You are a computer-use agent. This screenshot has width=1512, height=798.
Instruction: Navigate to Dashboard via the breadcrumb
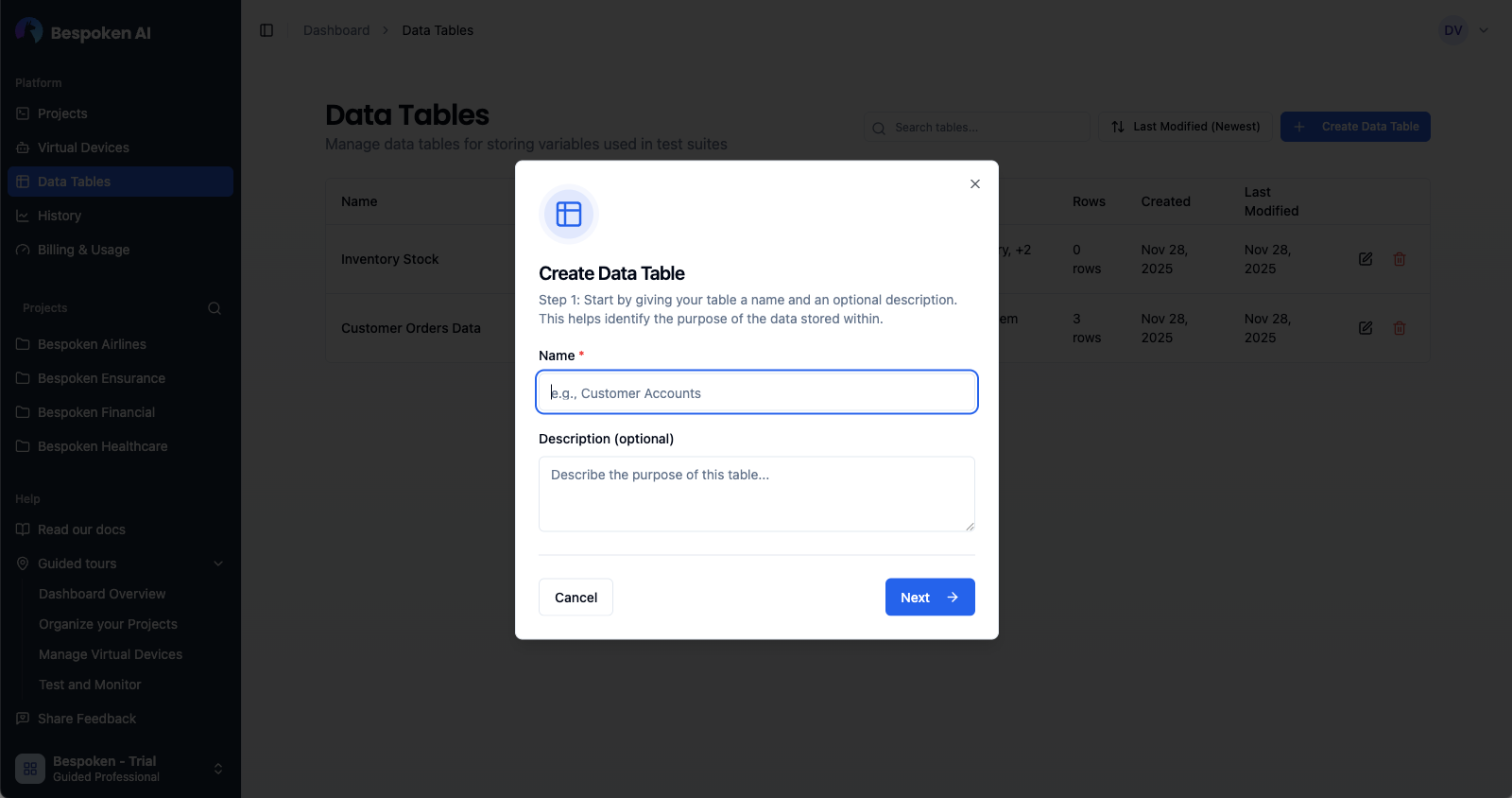[x=335, y=29]
